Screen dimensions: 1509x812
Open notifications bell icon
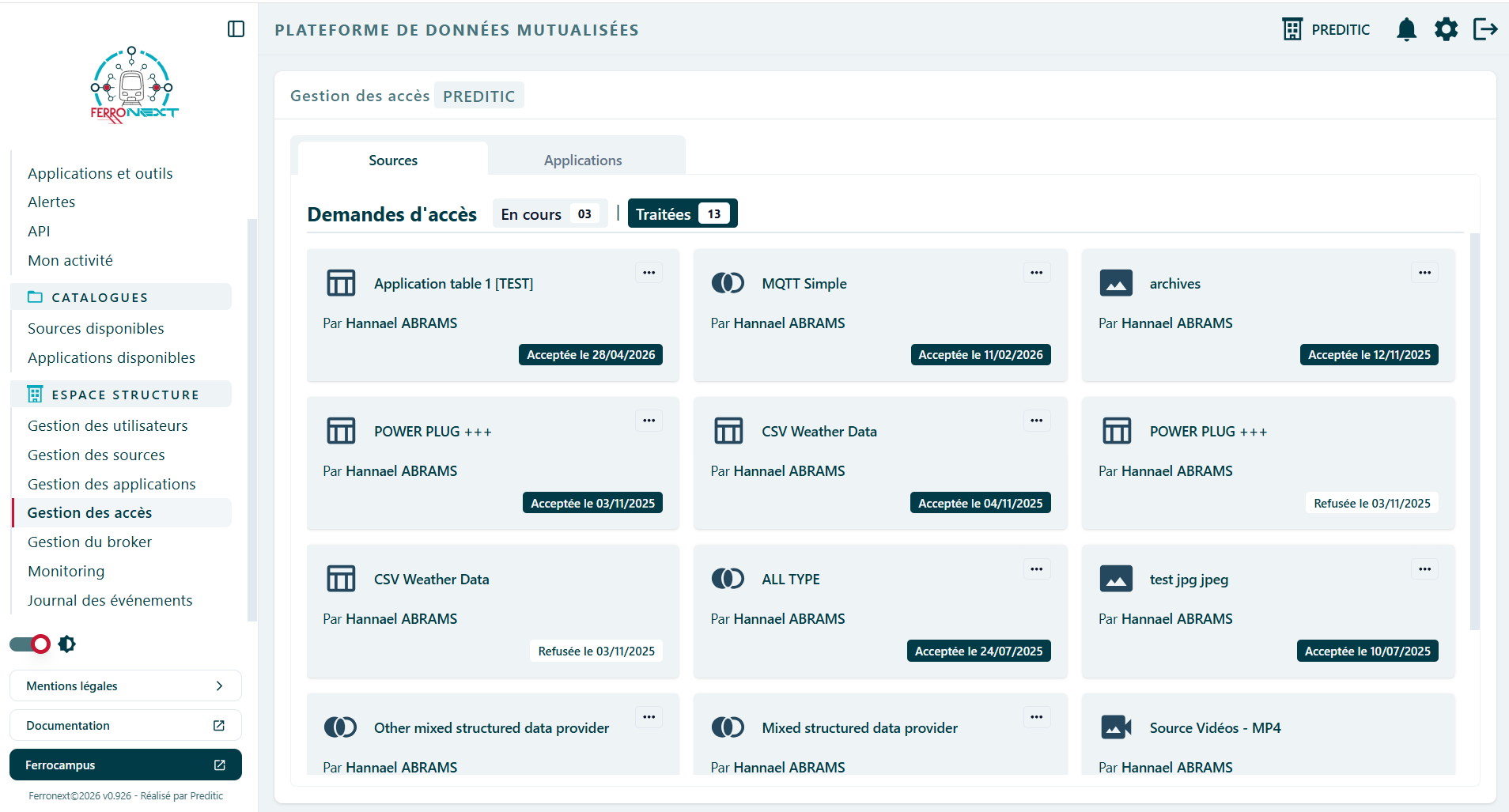point(1406,29)
